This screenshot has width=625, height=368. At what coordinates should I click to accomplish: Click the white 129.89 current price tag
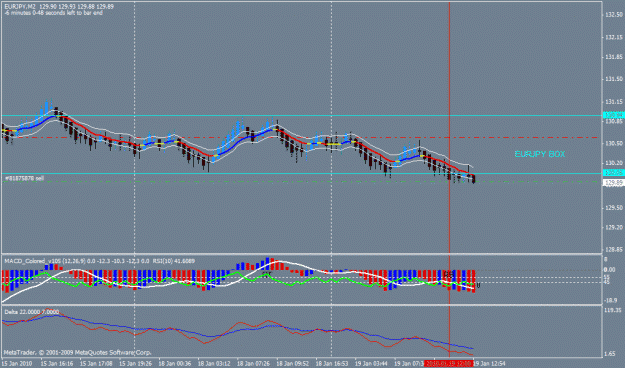[613, 183]
